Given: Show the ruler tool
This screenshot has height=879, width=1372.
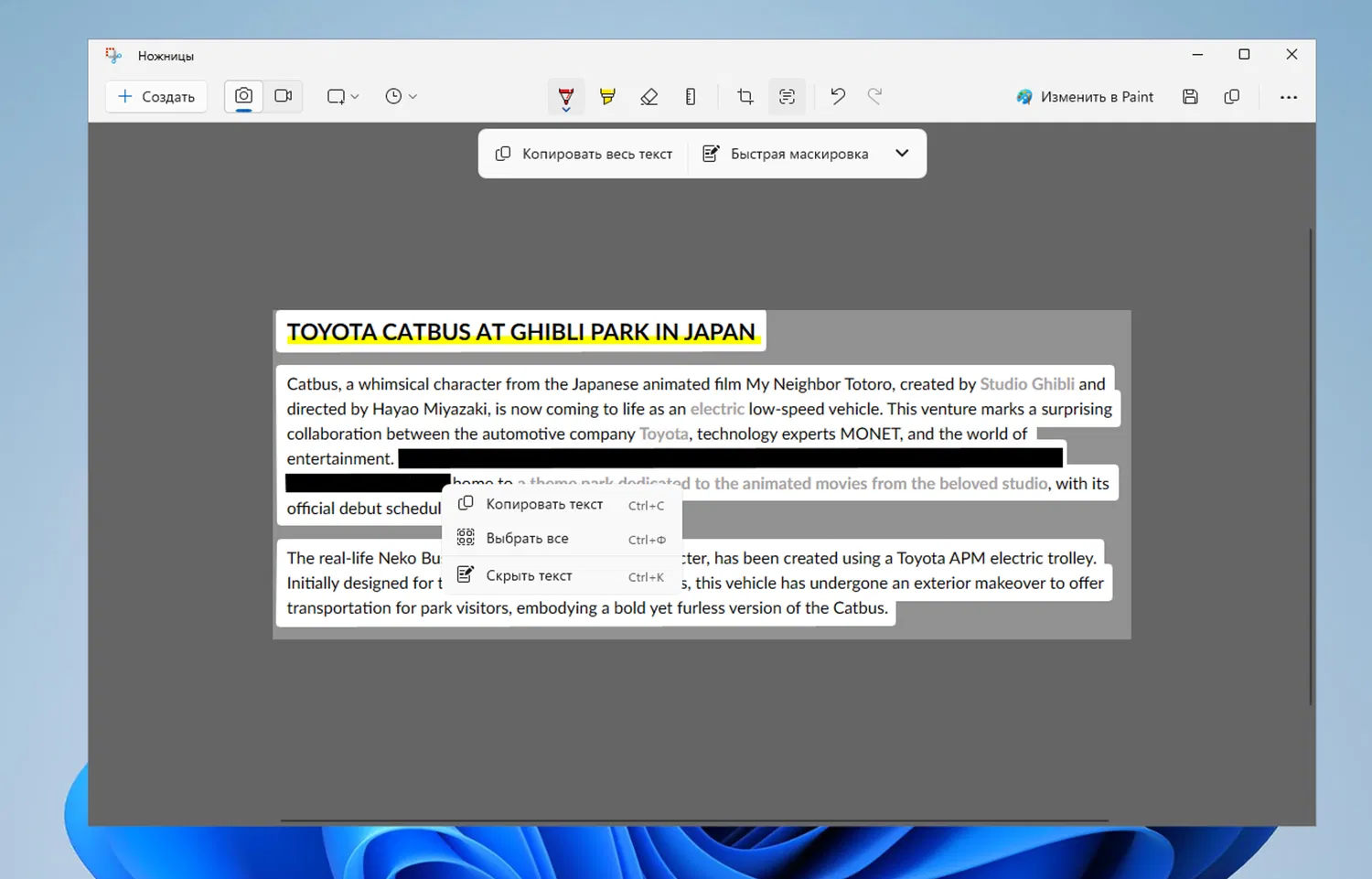Looking at the screenshot, I should click(691, 96).
